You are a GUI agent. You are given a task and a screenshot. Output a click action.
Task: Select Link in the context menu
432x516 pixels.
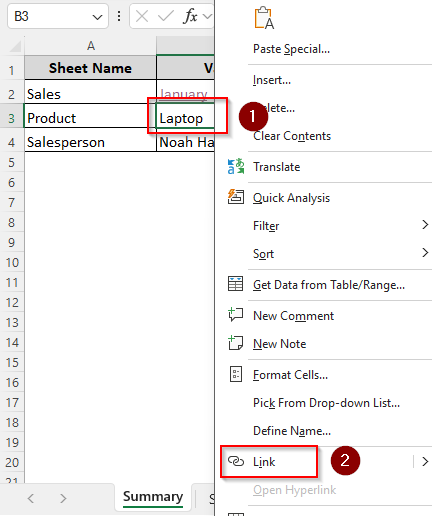pyautogui.click(x=264, y=462)
